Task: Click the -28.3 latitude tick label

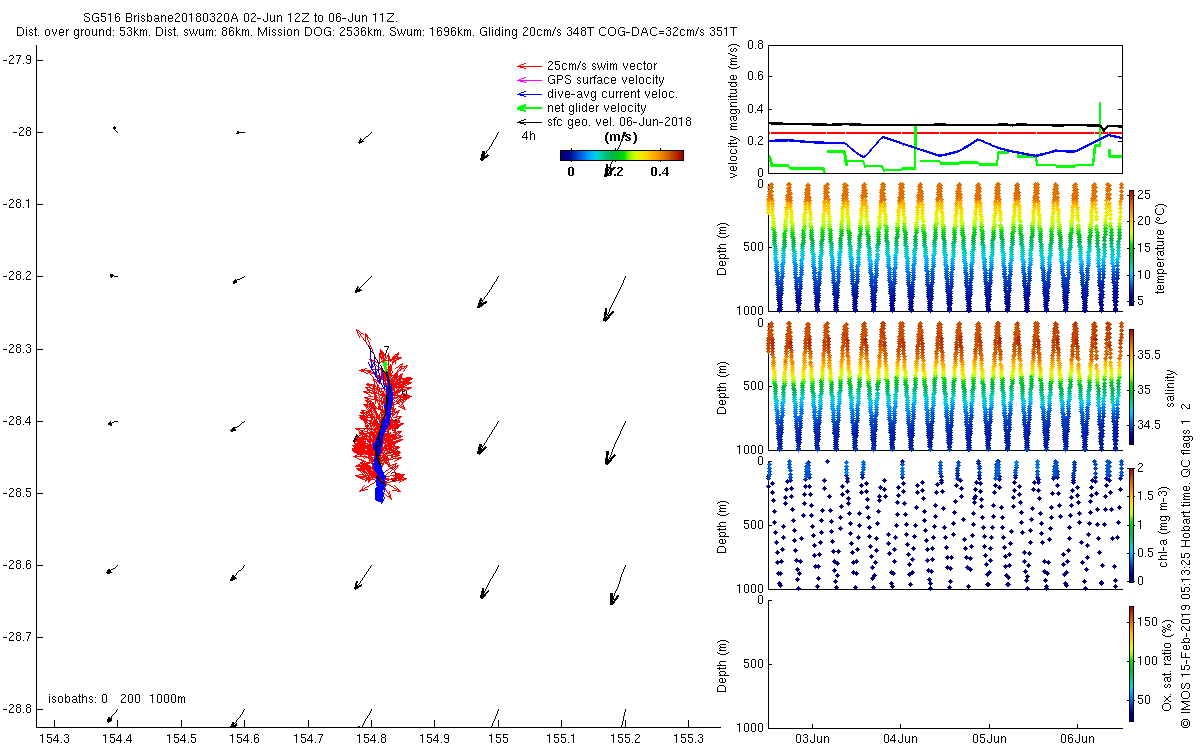Action: point(17,348)
